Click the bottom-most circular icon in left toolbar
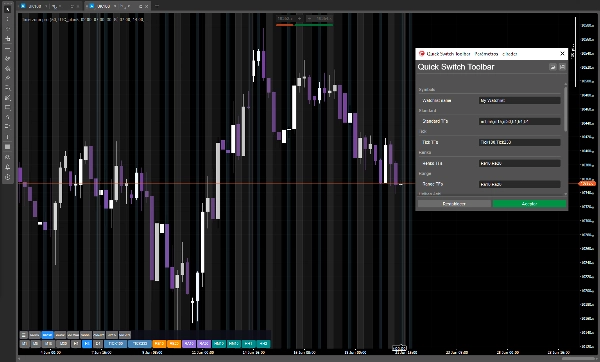The height and width of the screenshot is (362, 600). pyautogui.click(x=7, y=177)
